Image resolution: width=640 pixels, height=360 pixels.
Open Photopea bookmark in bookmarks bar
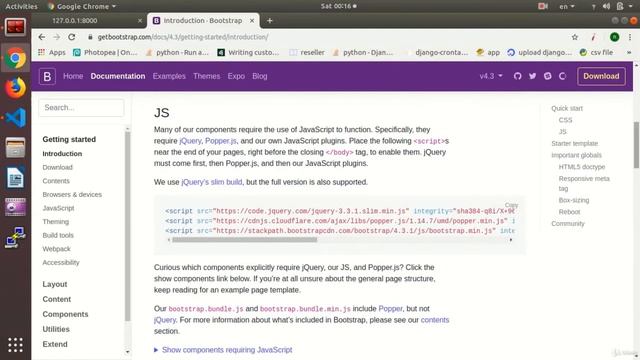tap(105, 52)
